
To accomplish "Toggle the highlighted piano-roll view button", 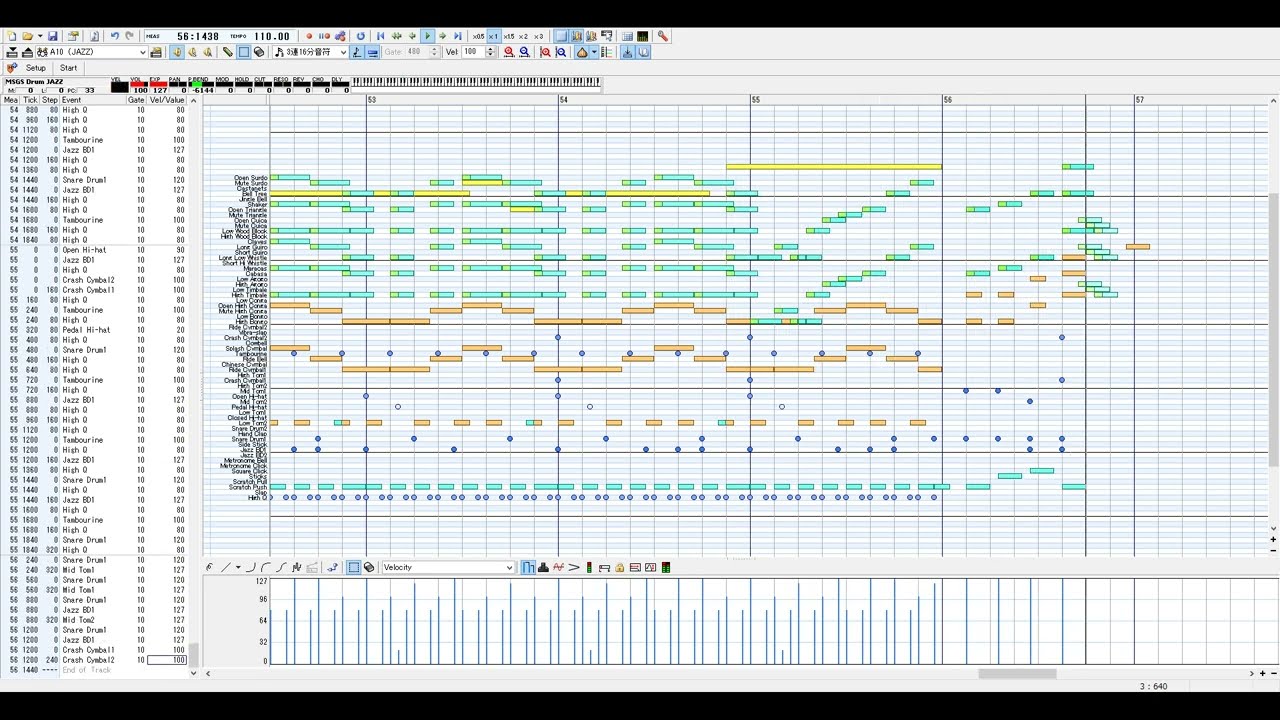I will [x=561, y=36].
